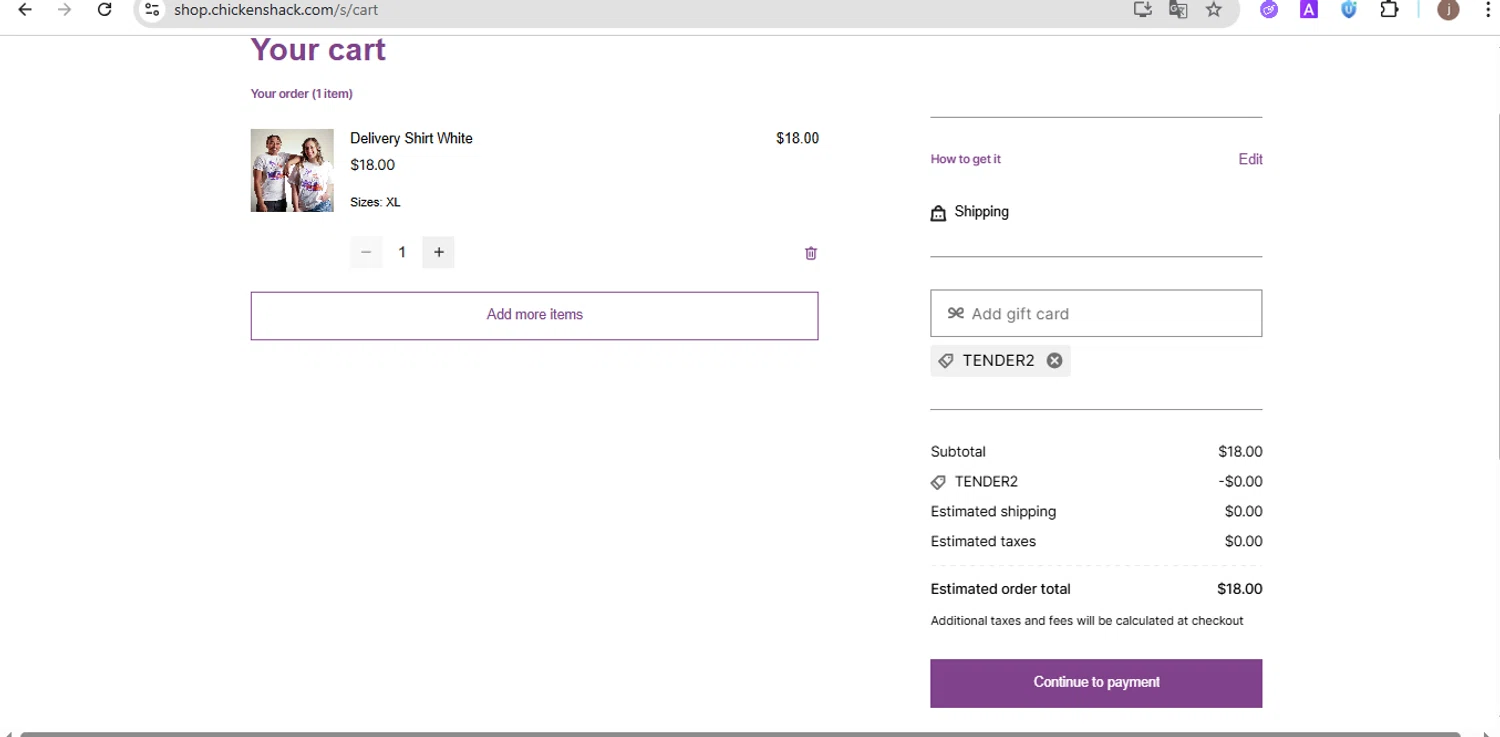
Task: Open the purple round extension icon
Action: [1269, 10]
